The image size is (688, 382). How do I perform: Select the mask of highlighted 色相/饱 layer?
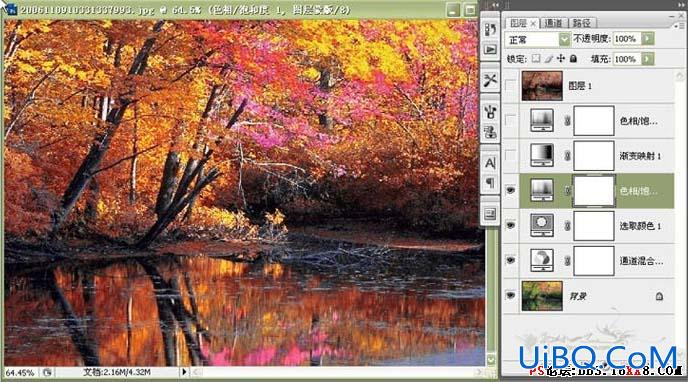click(594, 191)
